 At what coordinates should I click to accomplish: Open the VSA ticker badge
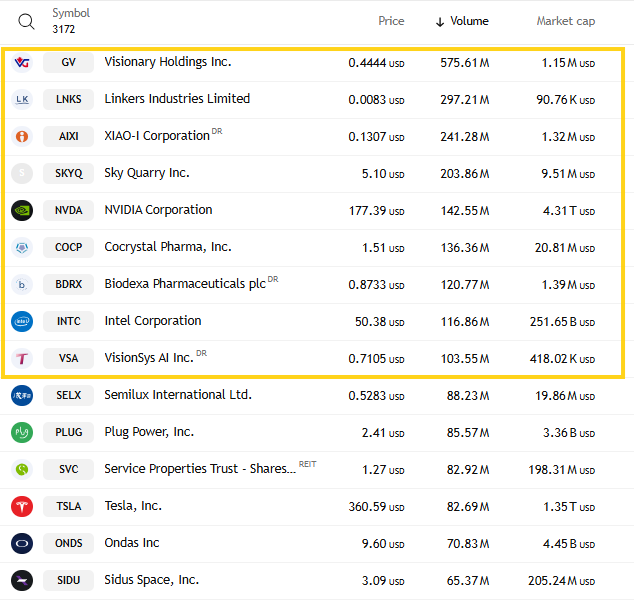(x=68, y=359)
